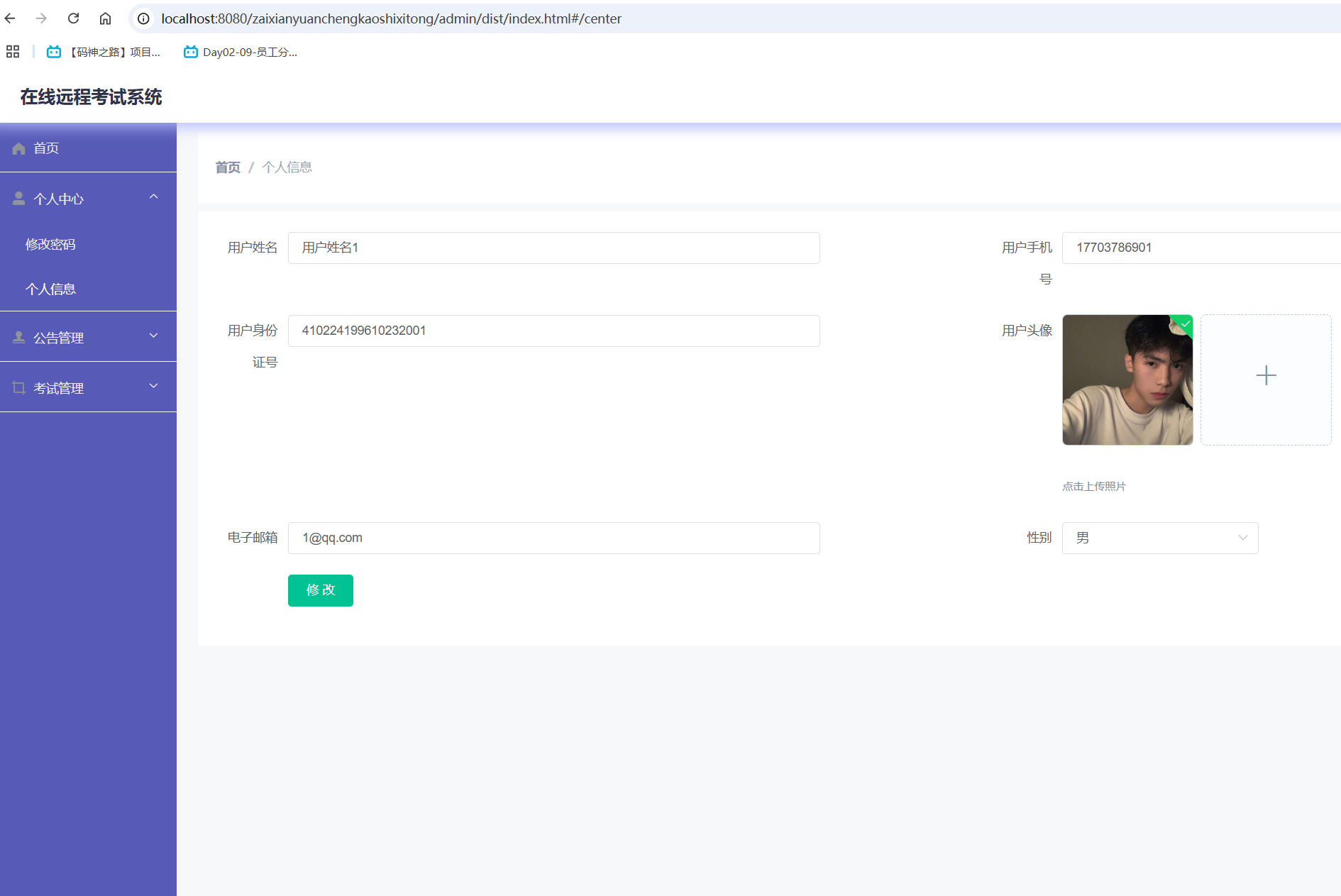Click the browser back arrow
The width and height of the screenshot is (1341, 896).
pos(10,18)
